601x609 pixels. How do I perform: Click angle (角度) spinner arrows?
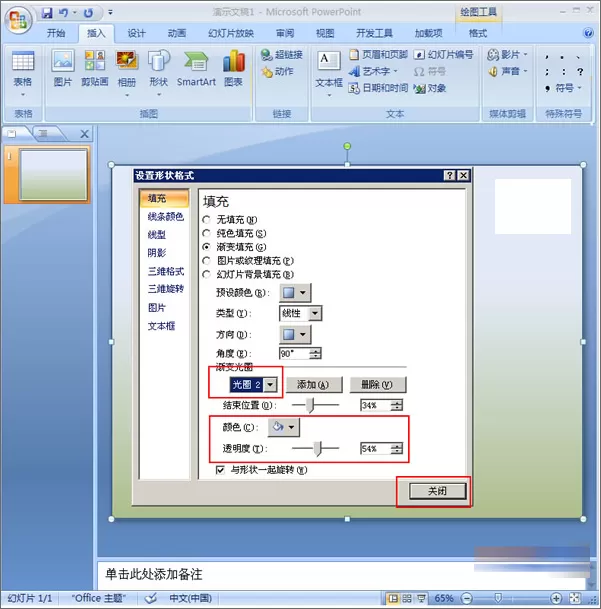tap(315, 353)
